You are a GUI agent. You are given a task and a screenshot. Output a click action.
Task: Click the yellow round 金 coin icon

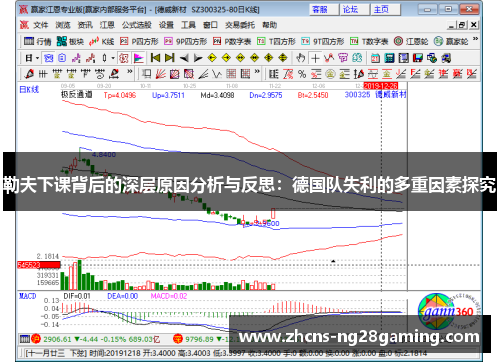coord(330,74)
